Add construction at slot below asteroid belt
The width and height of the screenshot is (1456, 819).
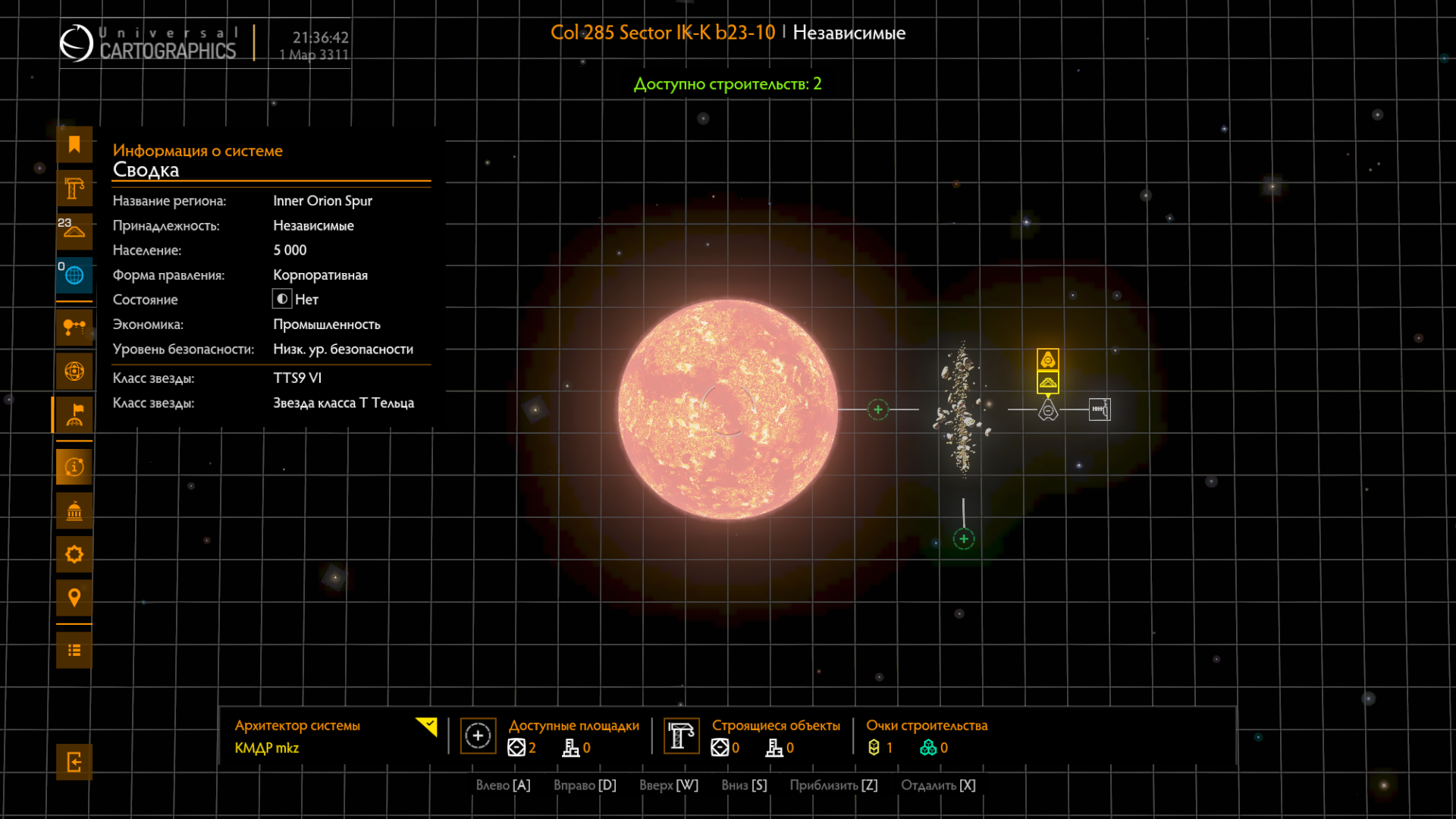pyautogui.click(x=964, y=539)
